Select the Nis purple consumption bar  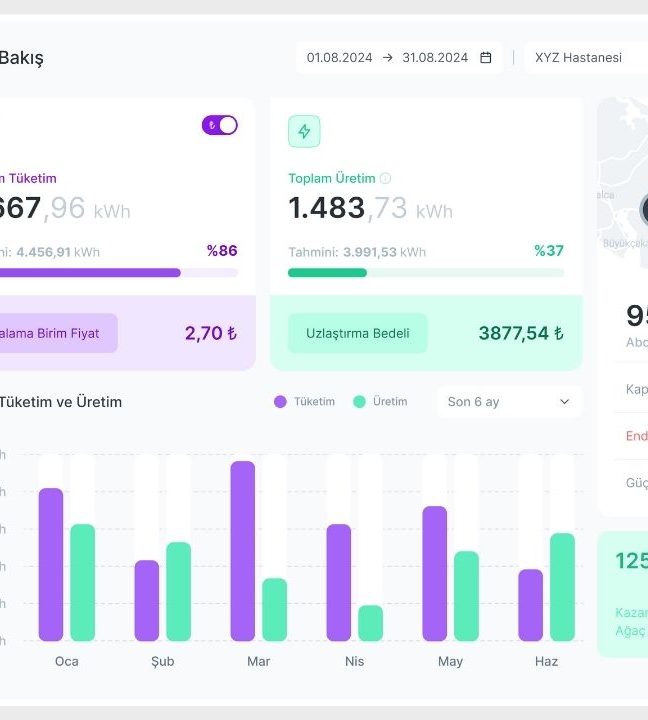tap(338, 582)
